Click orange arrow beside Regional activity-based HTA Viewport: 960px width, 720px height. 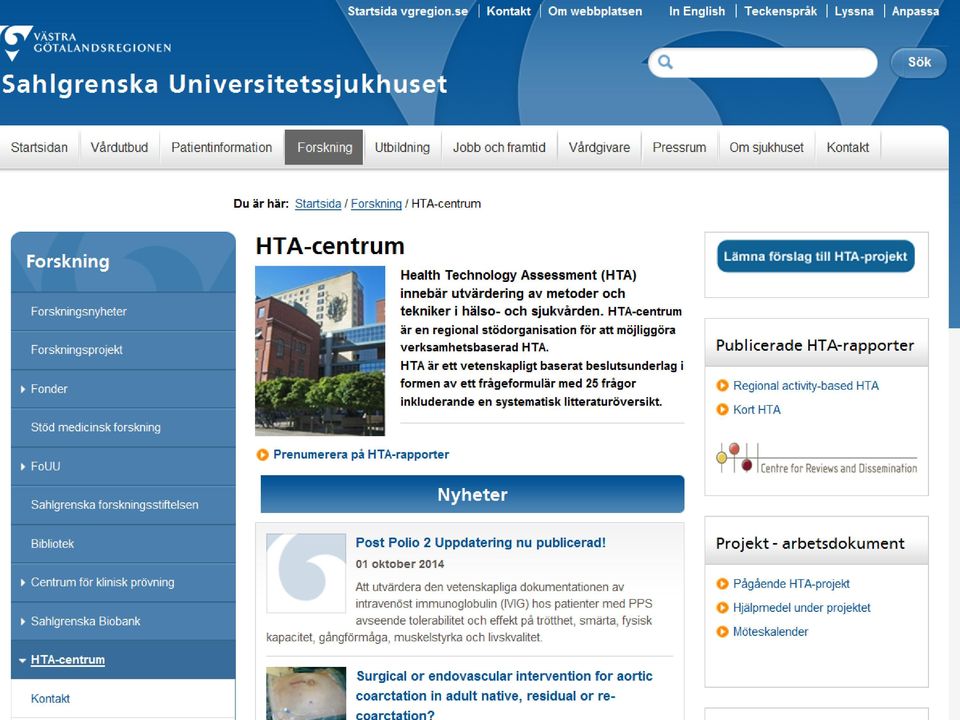(x=722, y=386)
